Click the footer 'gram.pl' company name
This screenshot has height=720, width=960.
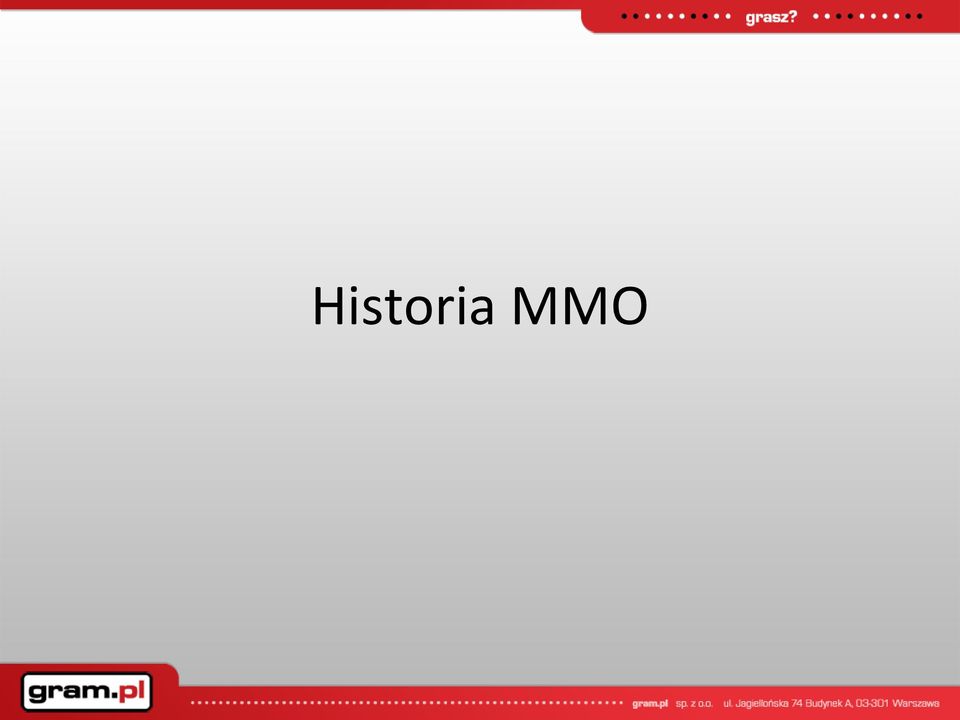click(x=650, y=703)
